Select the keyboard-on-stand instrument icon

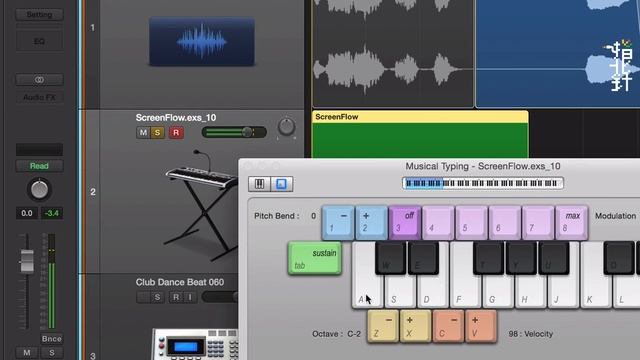point(202,205)
